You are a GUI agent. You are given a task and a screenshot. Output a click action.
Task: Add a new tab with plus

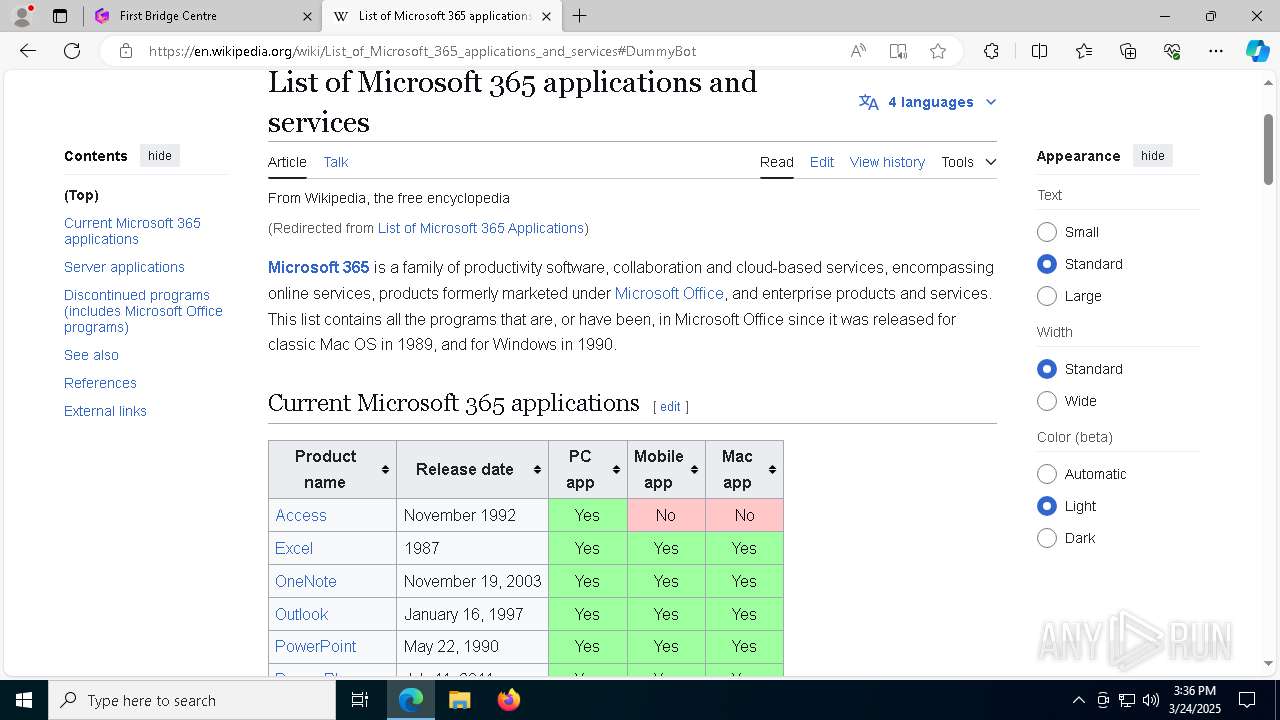coord(580,16)
